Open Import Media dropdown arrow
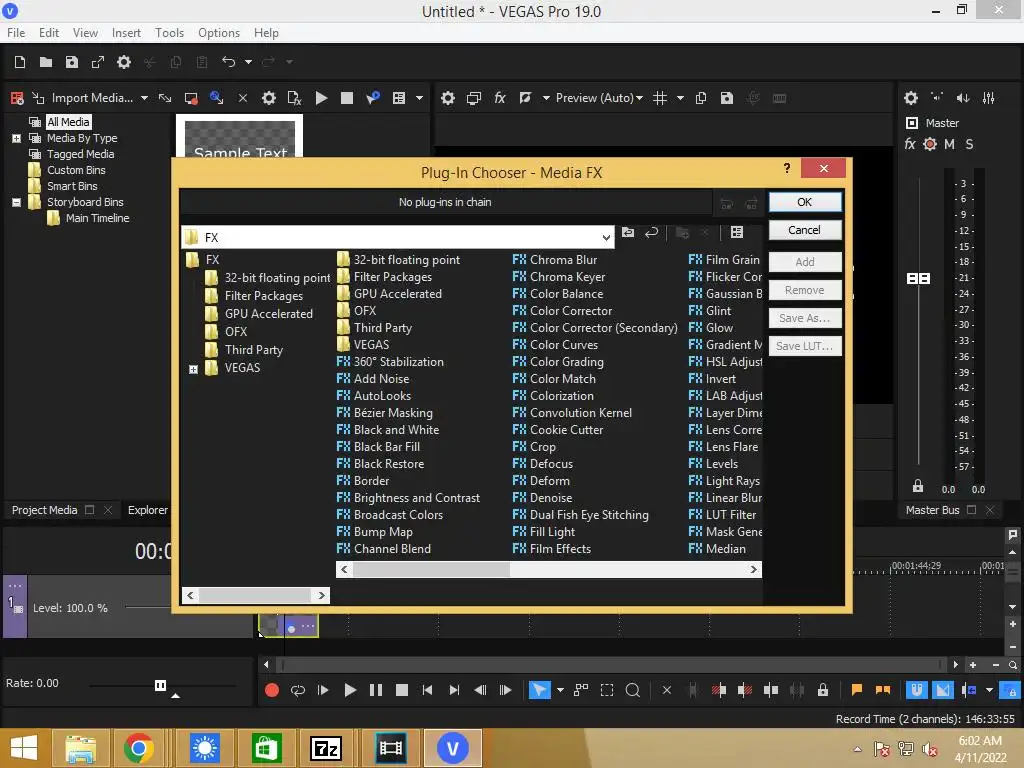 coord(144,98)
